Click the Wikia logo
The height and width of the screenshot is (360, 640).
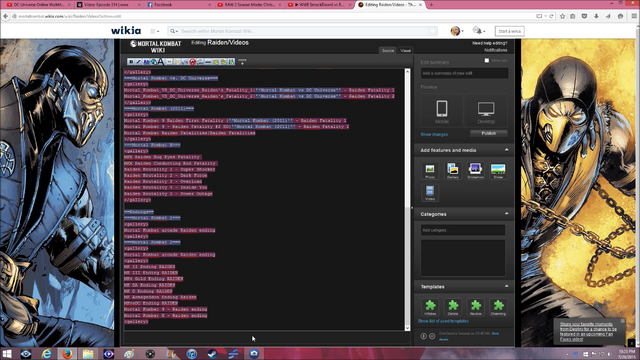tap(126, 31)
